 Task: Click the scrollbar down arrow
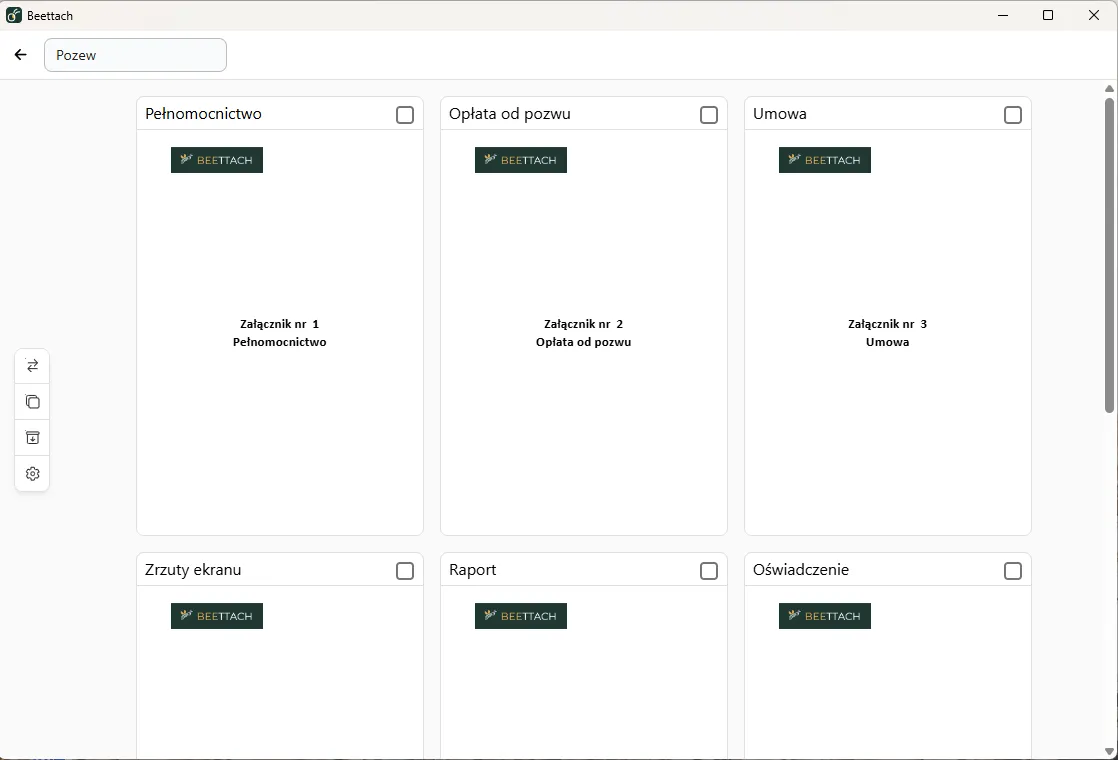click(1109, 751)
